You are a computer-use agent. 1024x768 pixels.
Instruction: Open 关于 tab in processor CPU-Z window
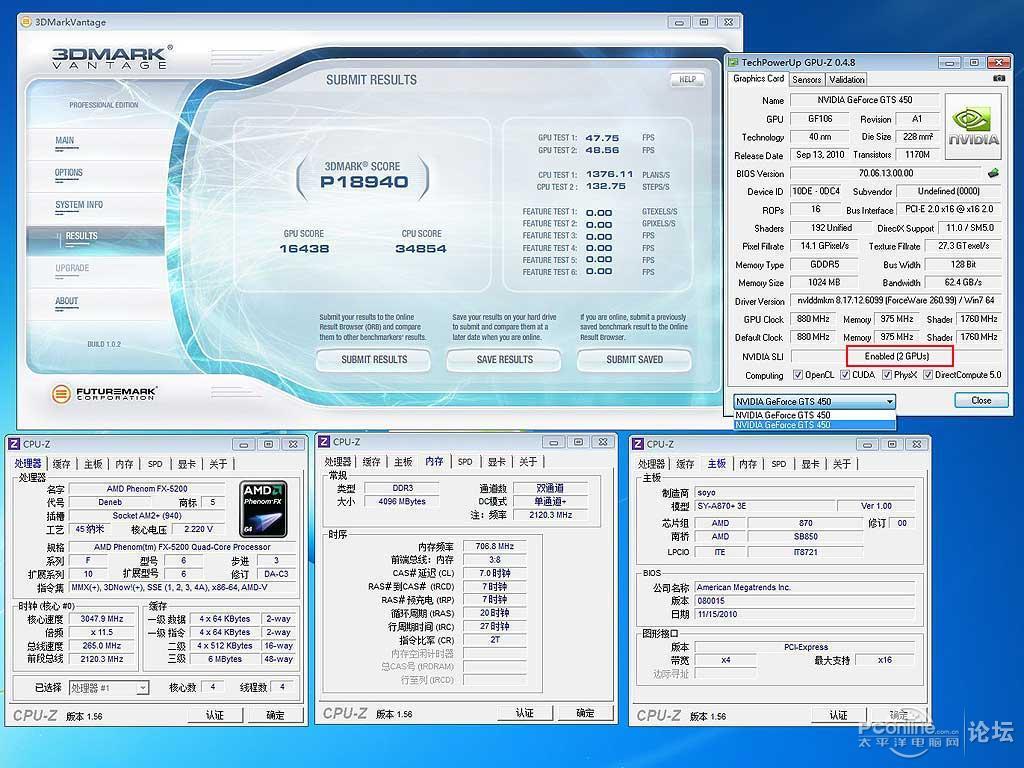tap(218, 464)
